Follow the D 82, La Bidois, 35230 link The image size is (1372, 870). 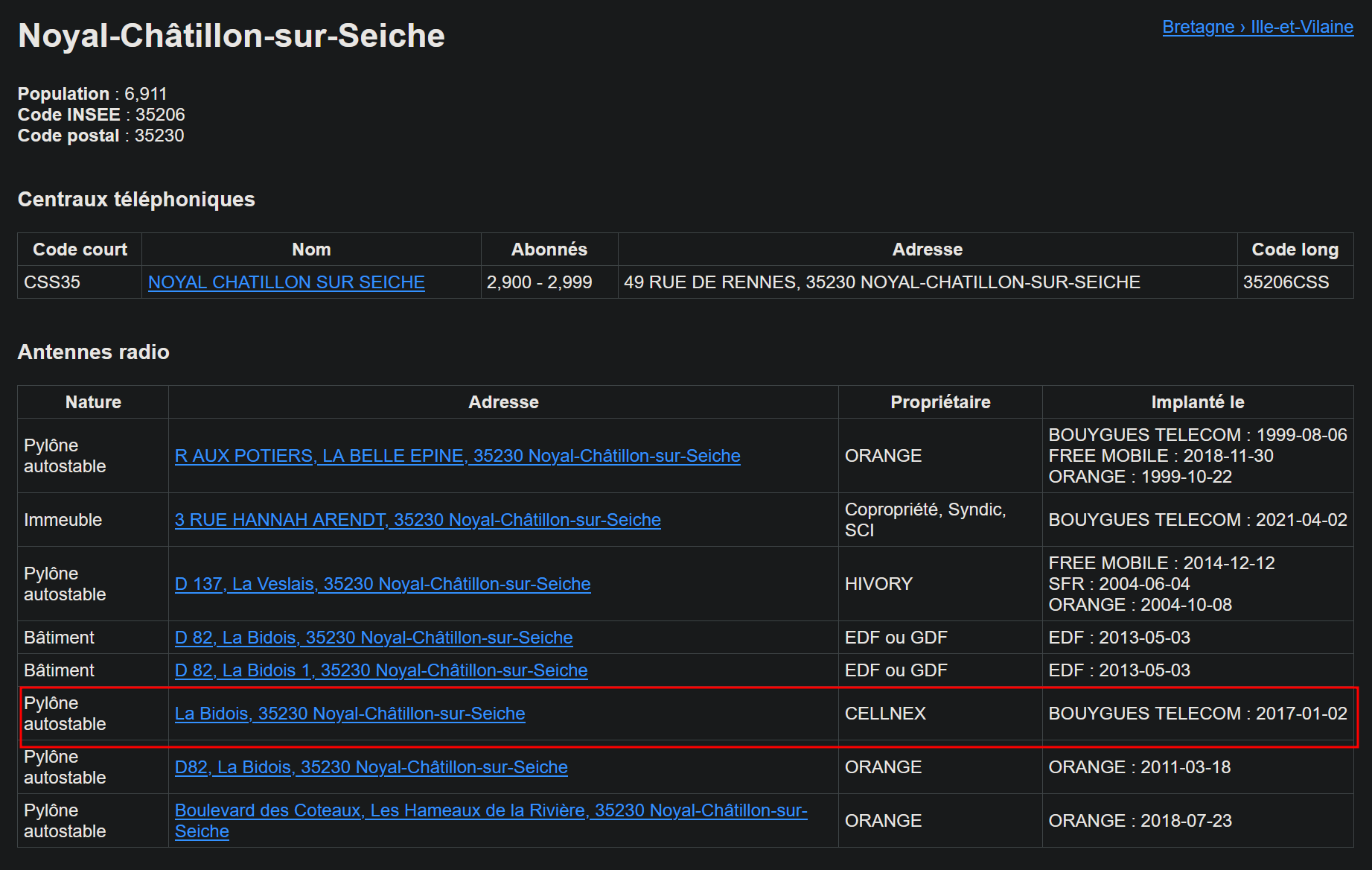pos(374,638)
